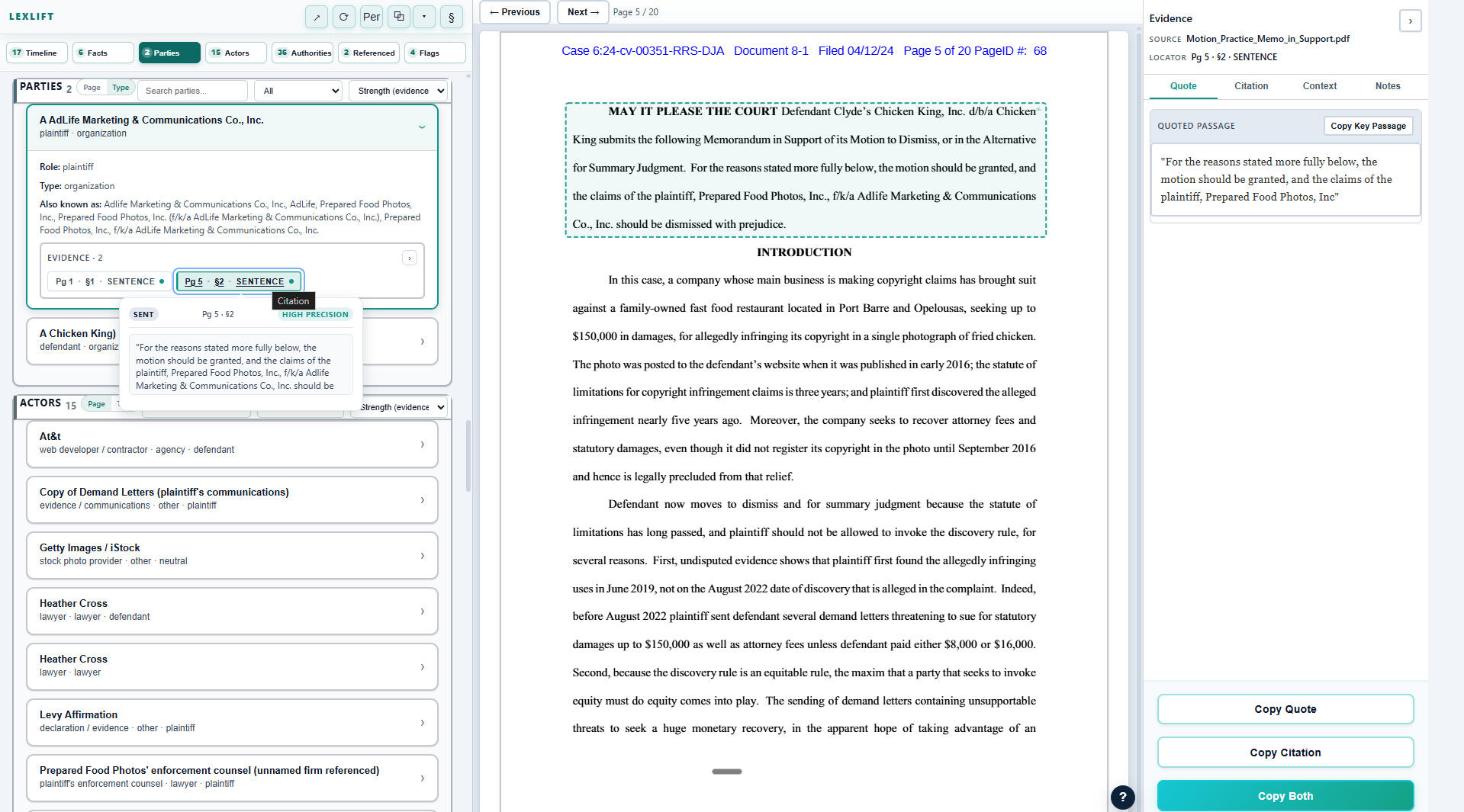Viewport: 1464px width, 812px height.
Task: Click the small caret dropdown icon in header
Action: 424,17
